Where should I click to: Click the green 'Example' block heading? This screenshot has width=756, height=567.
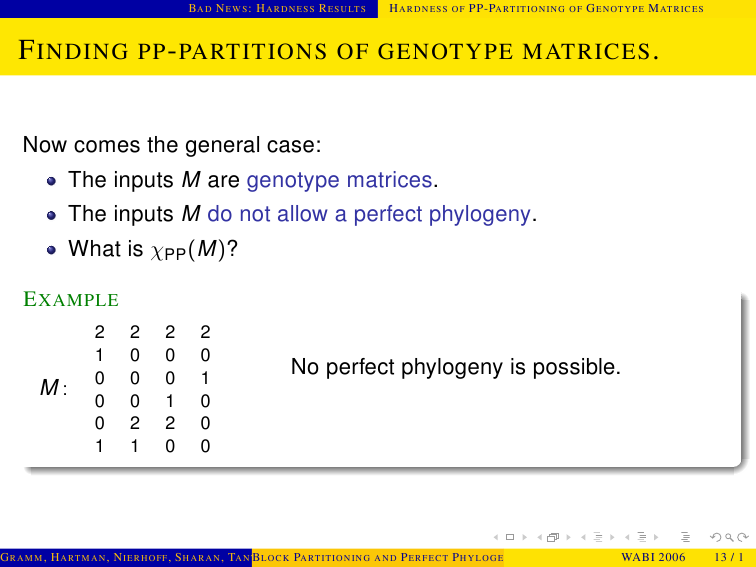(71, 299)
